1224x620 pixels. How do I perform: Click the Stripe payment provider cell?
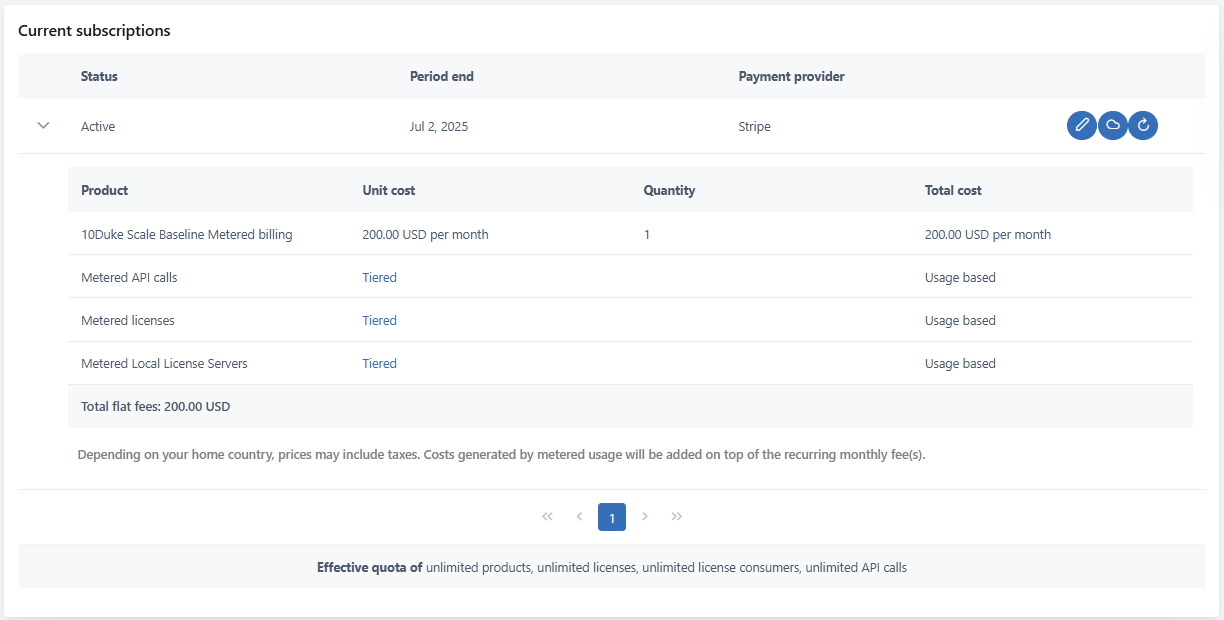click(x=754, y=127)
